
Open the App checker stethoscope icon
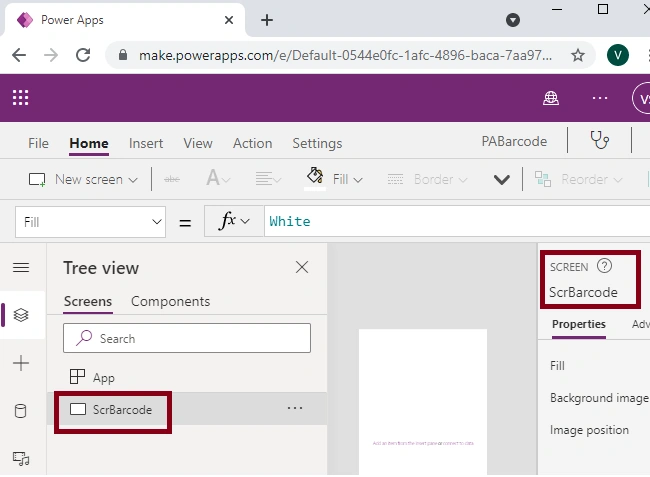click(x=599, y=140)
